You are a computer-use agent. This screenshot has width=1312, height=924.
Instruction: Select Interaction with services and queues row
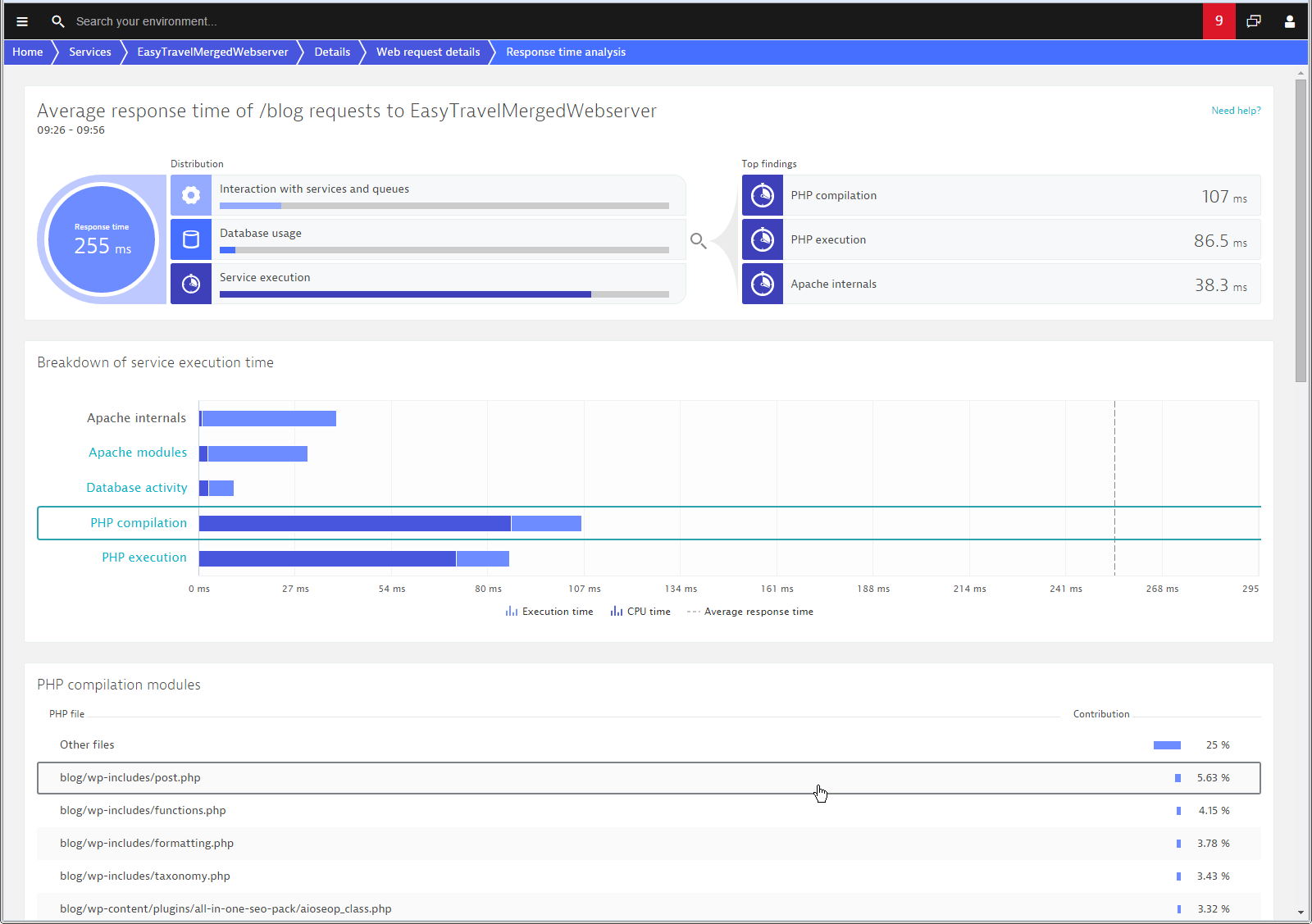pos(428,195)
